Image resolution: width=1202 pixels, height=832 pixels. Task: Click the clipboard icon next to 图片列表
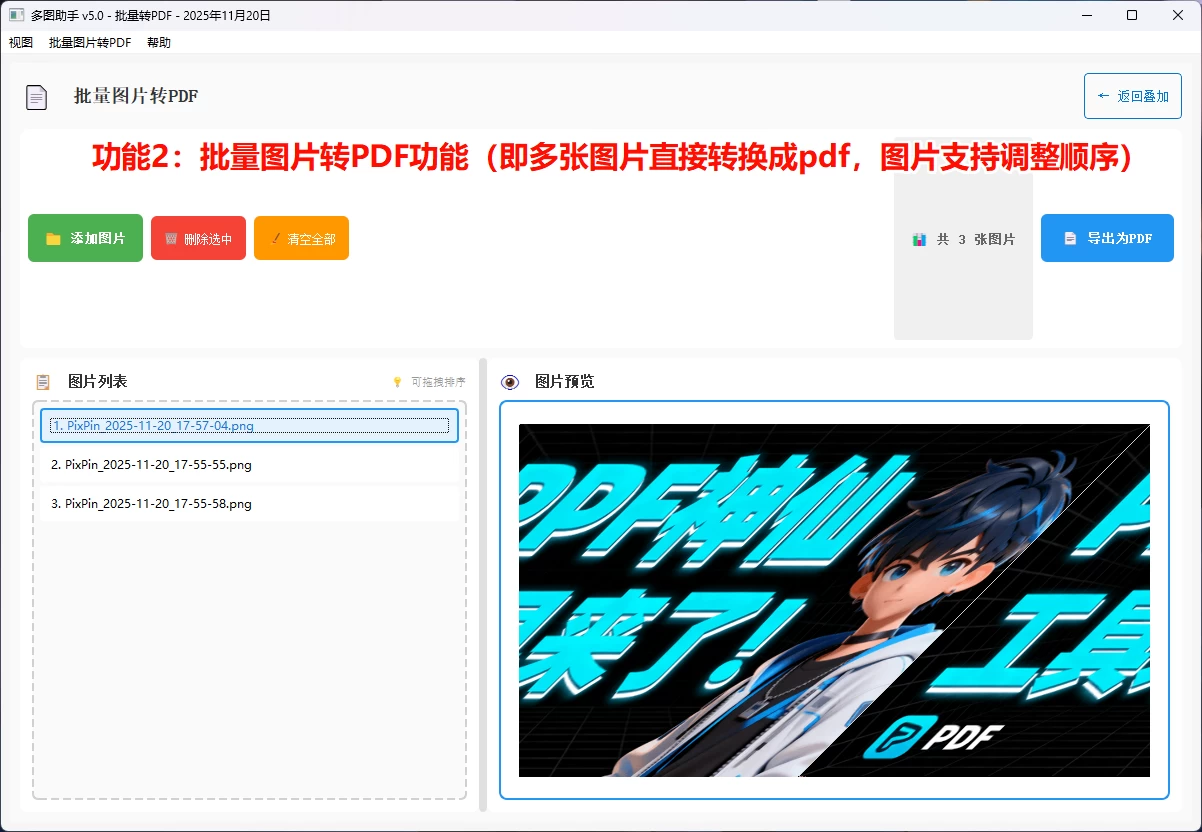43,382
